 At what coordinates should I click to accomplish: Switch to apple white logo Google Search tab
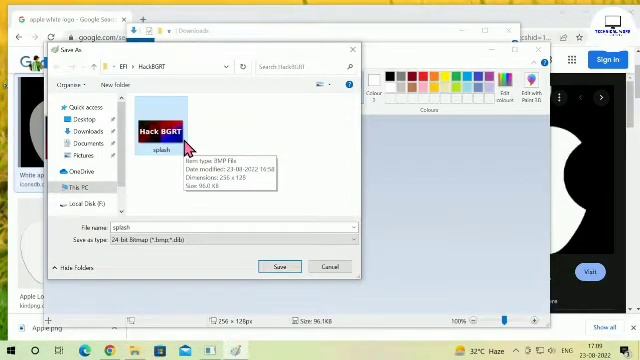72,20
